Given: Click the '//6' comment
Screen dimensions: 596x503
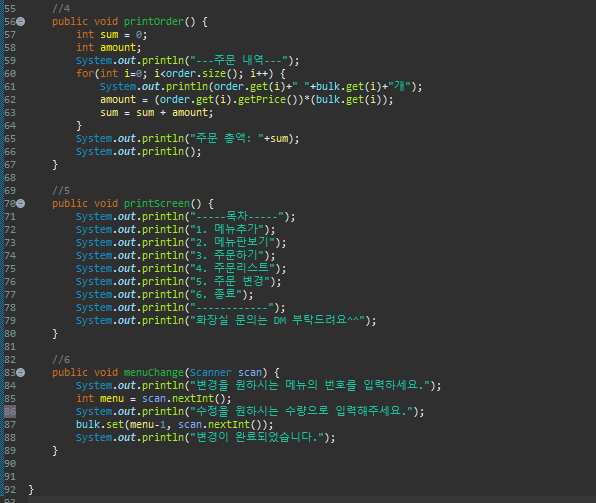Looking at the screenshot, I should (x=61, y=360).
